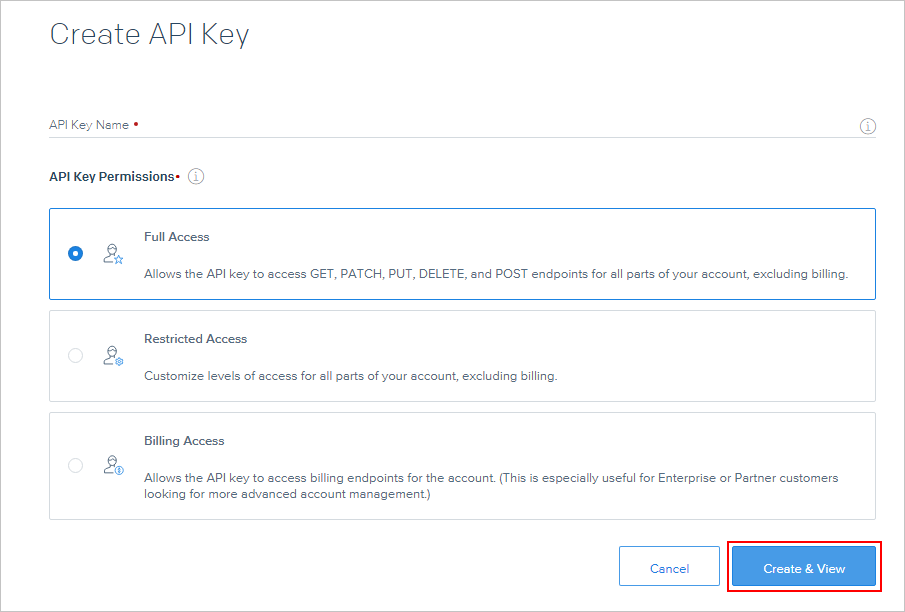Click the Full Access user-star icon

coord(113,254)
